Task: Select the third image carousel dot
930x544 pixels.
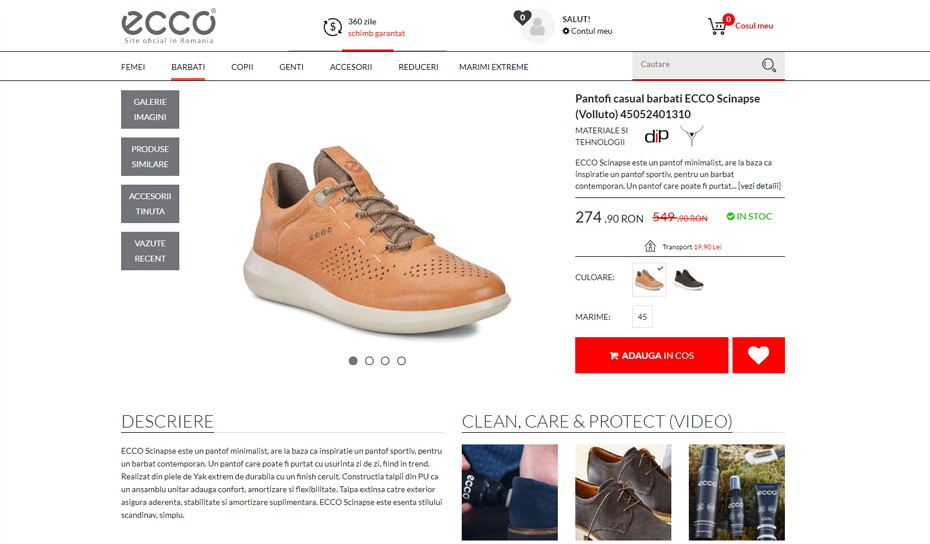Action: click(x=385, y=361)
